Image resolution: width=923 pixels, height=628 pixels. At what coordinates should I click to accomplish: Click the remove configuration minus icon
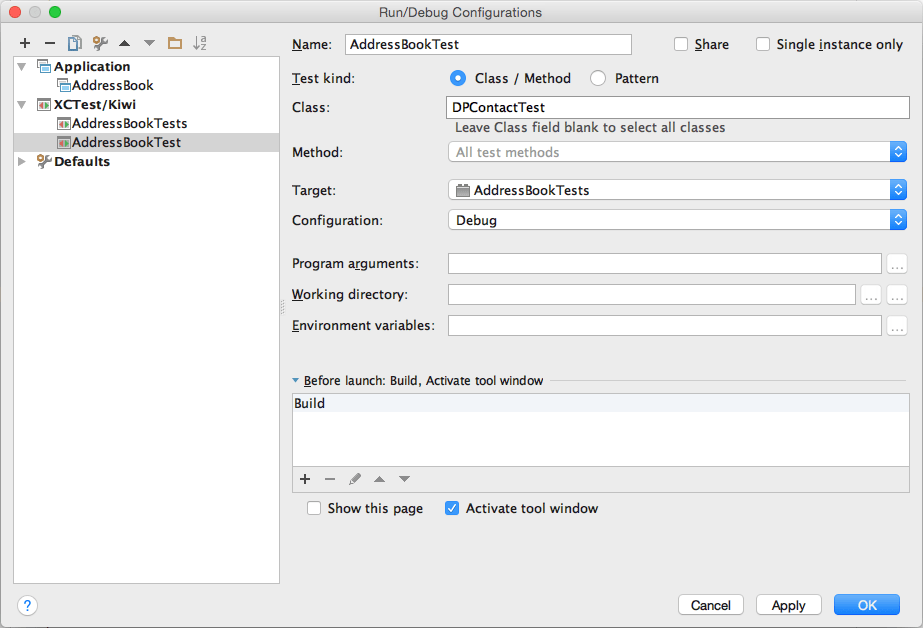point(49,43)
